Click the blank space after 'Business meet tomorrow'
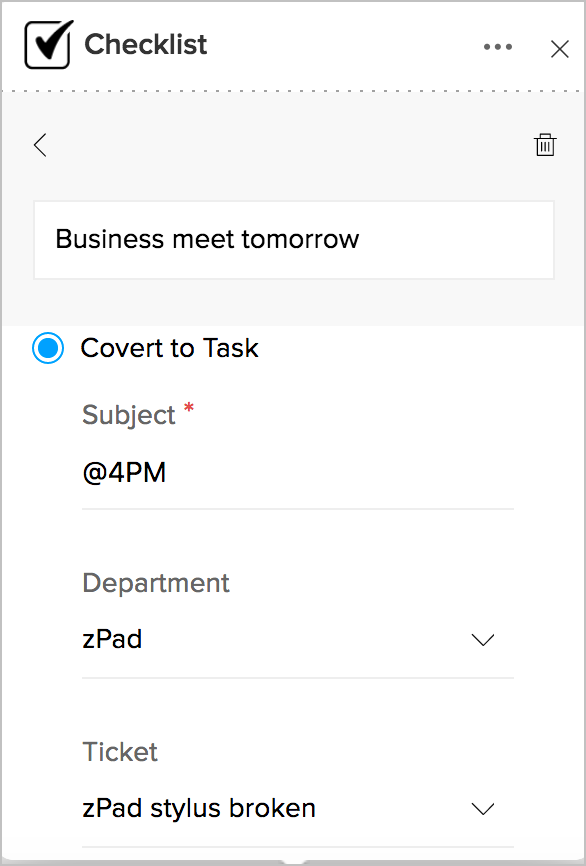Viewport: 586px width, 866px height. click(456, 240)
